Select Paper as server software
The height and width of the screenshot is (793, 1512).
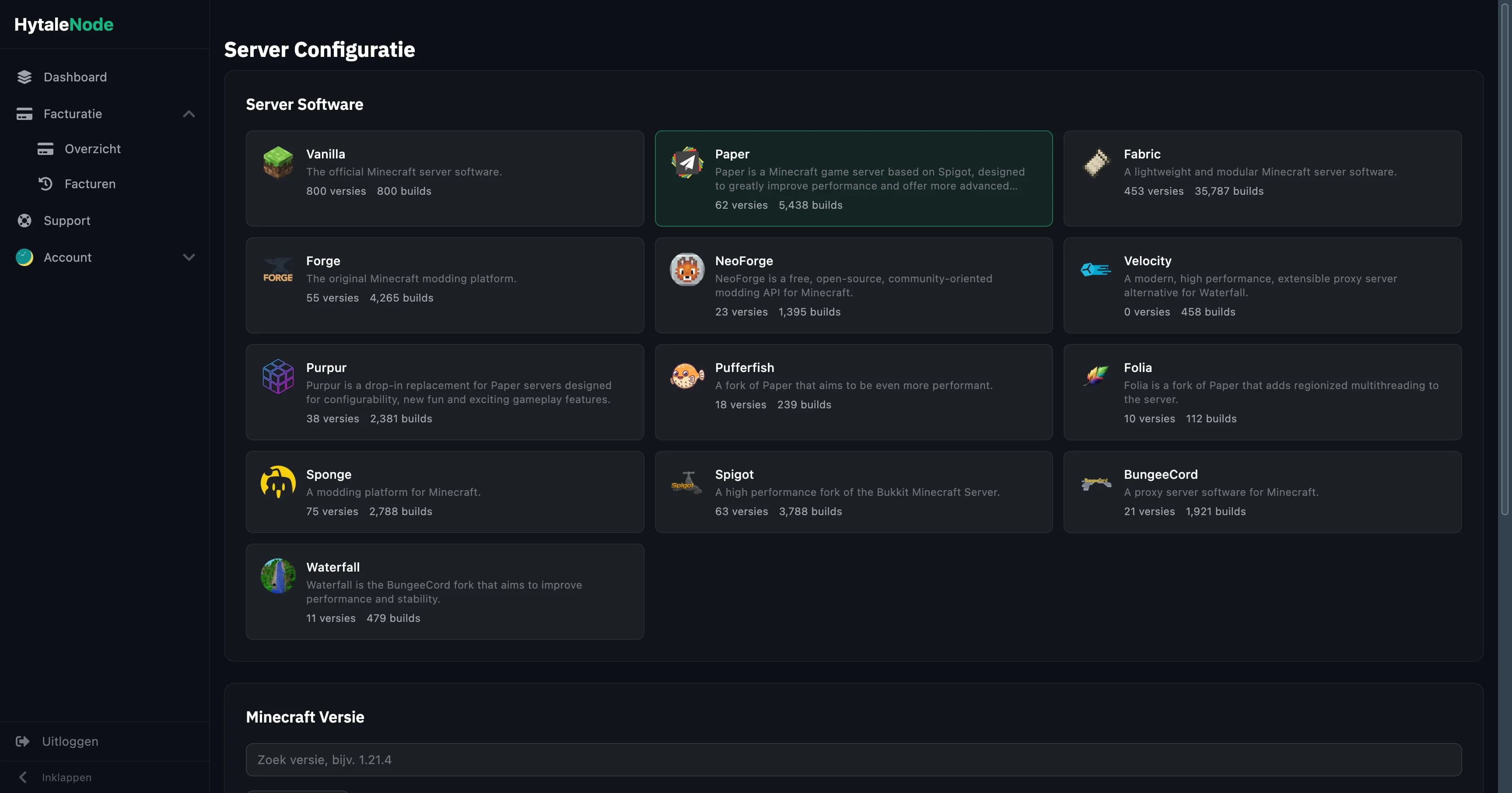(x=853, y=178)
